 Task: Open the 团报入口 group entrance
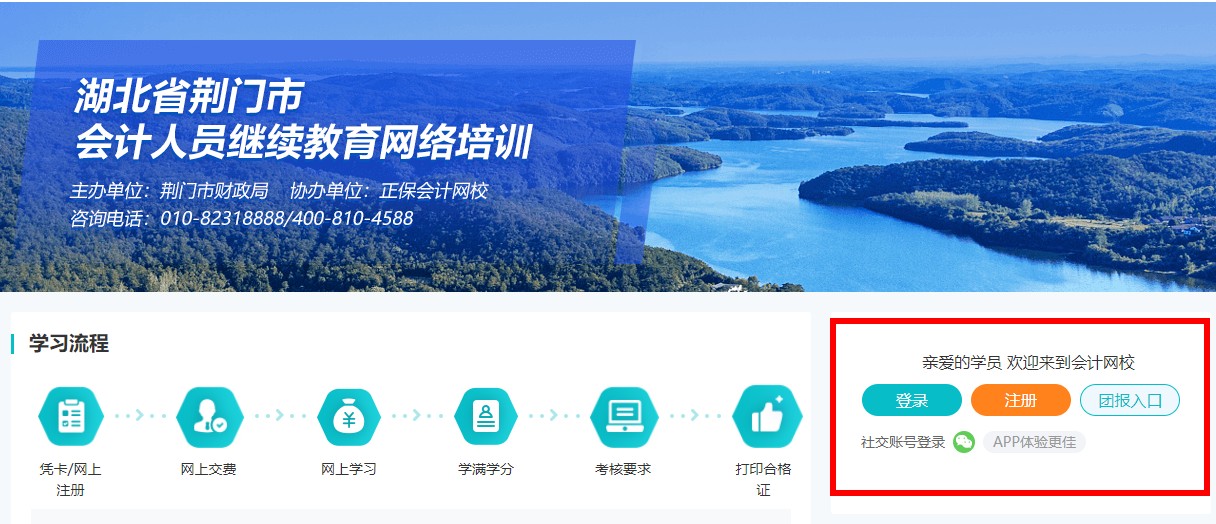[x=1130, y=401]
